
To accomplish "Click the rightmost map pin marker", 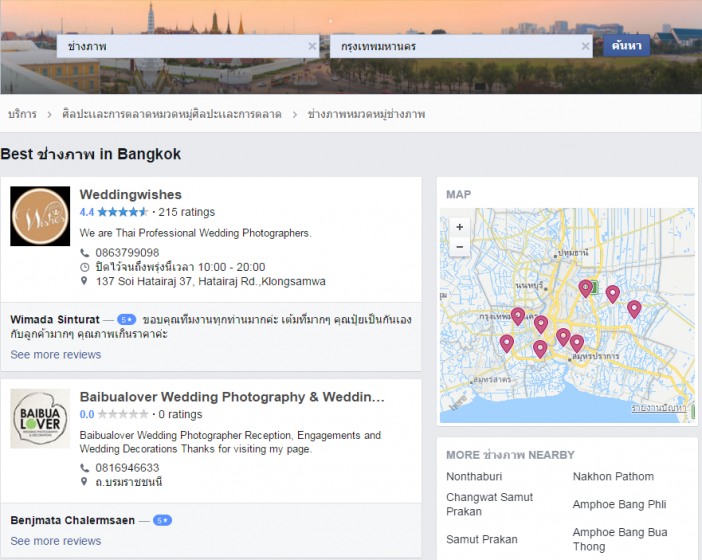I will coord(634,308).
